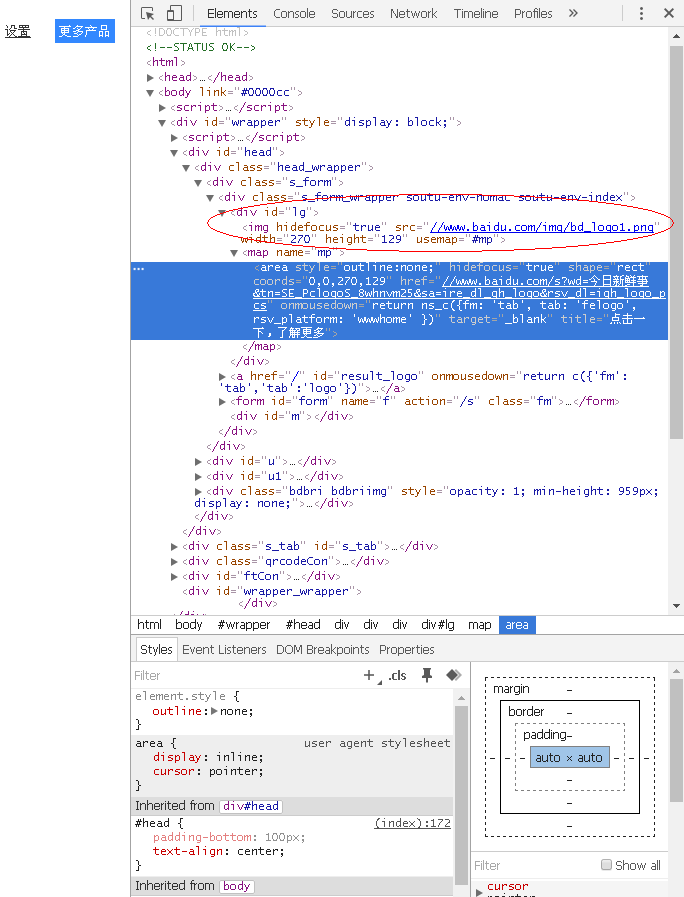684x897 pixels.
Task: Expand the form id form node
Action: click(x=222, y=402)
